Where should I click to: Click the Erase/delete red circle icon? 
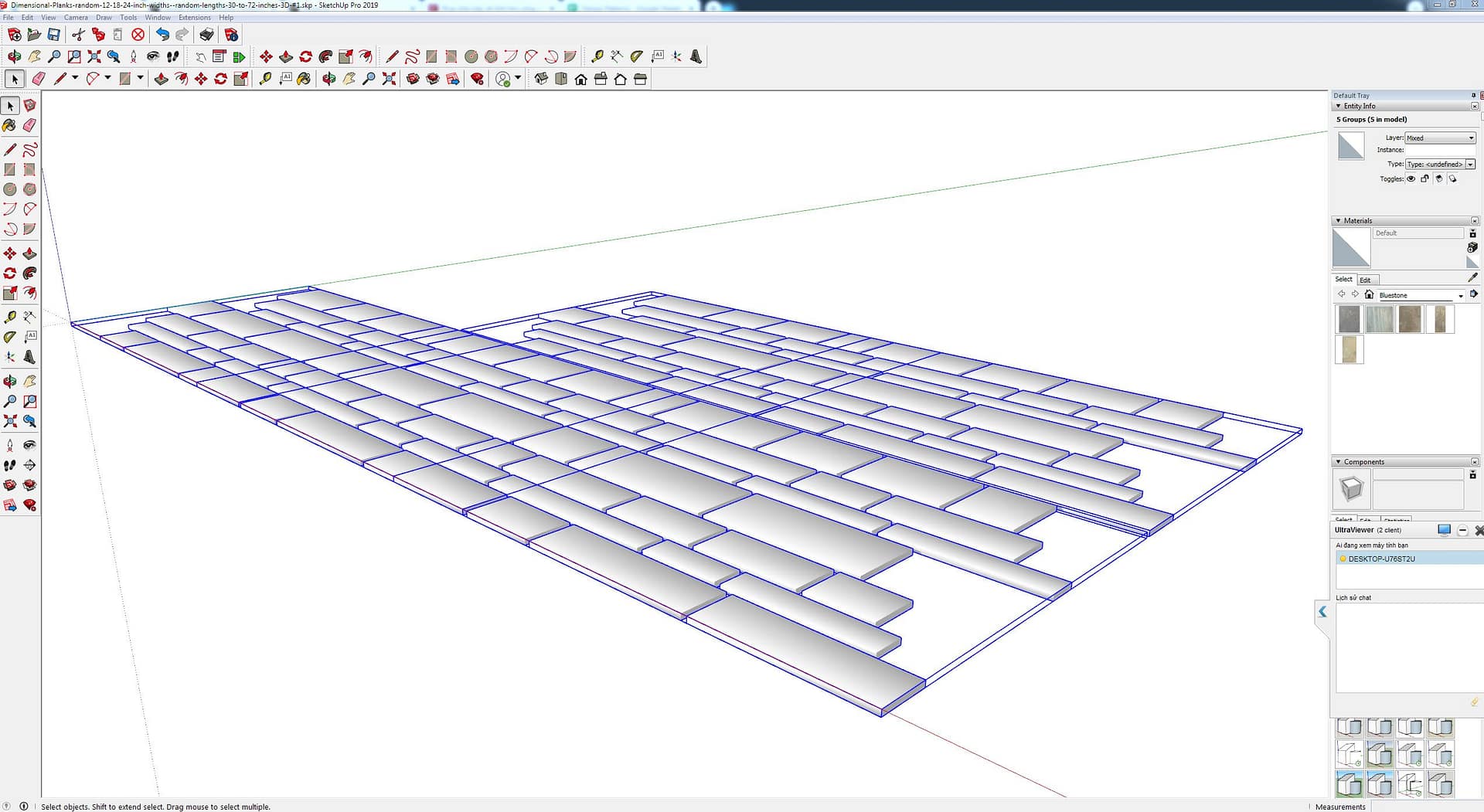click(x=138, y=35)
